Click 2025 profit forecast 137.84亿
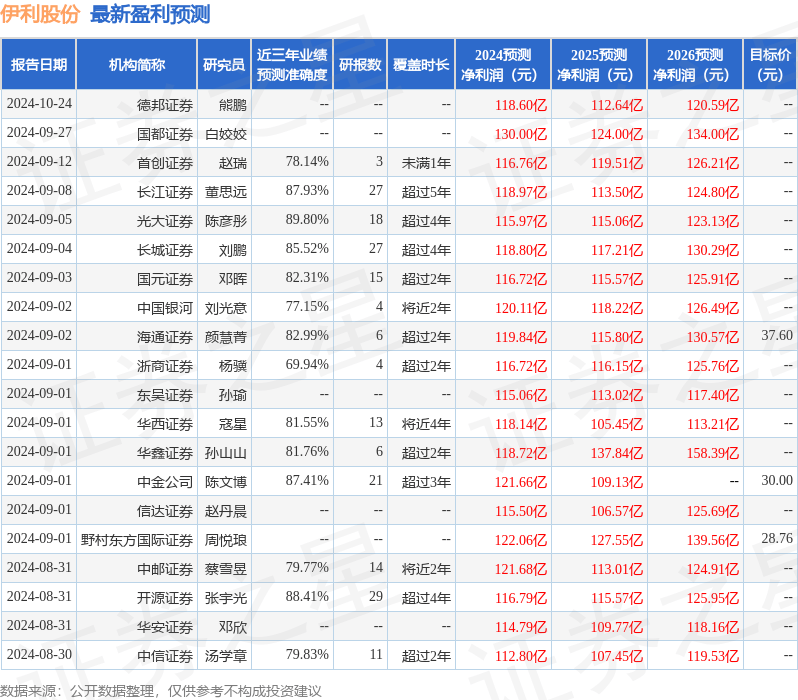The height and width of the screenshot is (700, 798). tap(617, 454)
